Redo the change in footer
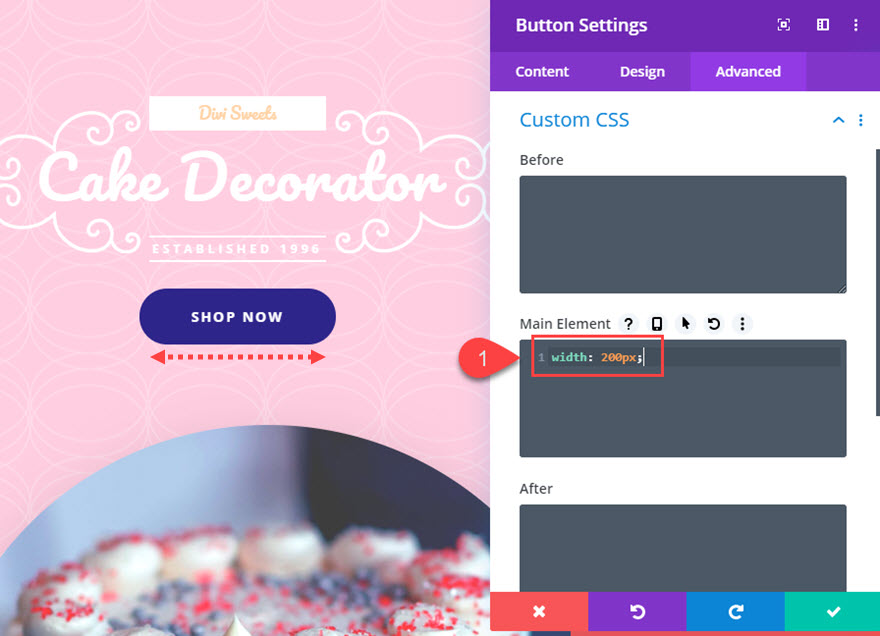Image resolution: width=880 pixels, height=636 pixels. (x=735, y=611)
